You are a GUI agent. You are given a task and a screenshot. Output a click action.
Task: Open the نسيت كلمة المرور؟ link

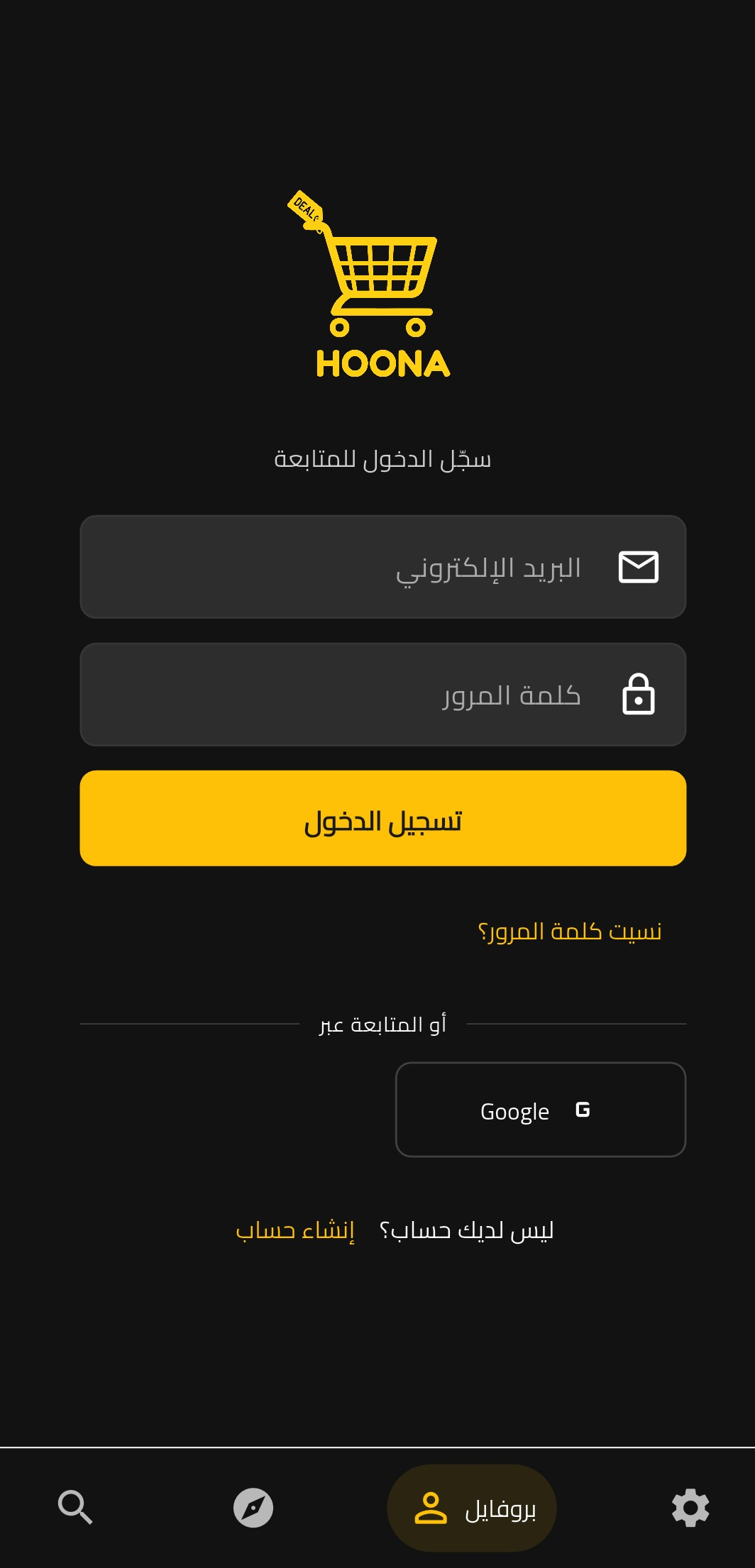[x=570, y=931]
